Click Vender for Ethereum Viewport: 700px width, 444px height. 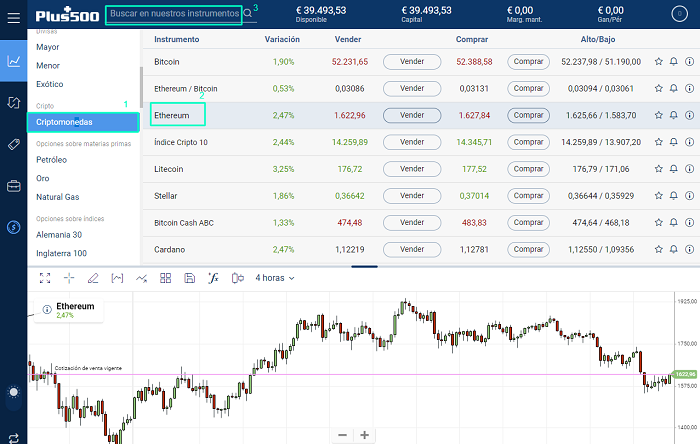[412, 115]
